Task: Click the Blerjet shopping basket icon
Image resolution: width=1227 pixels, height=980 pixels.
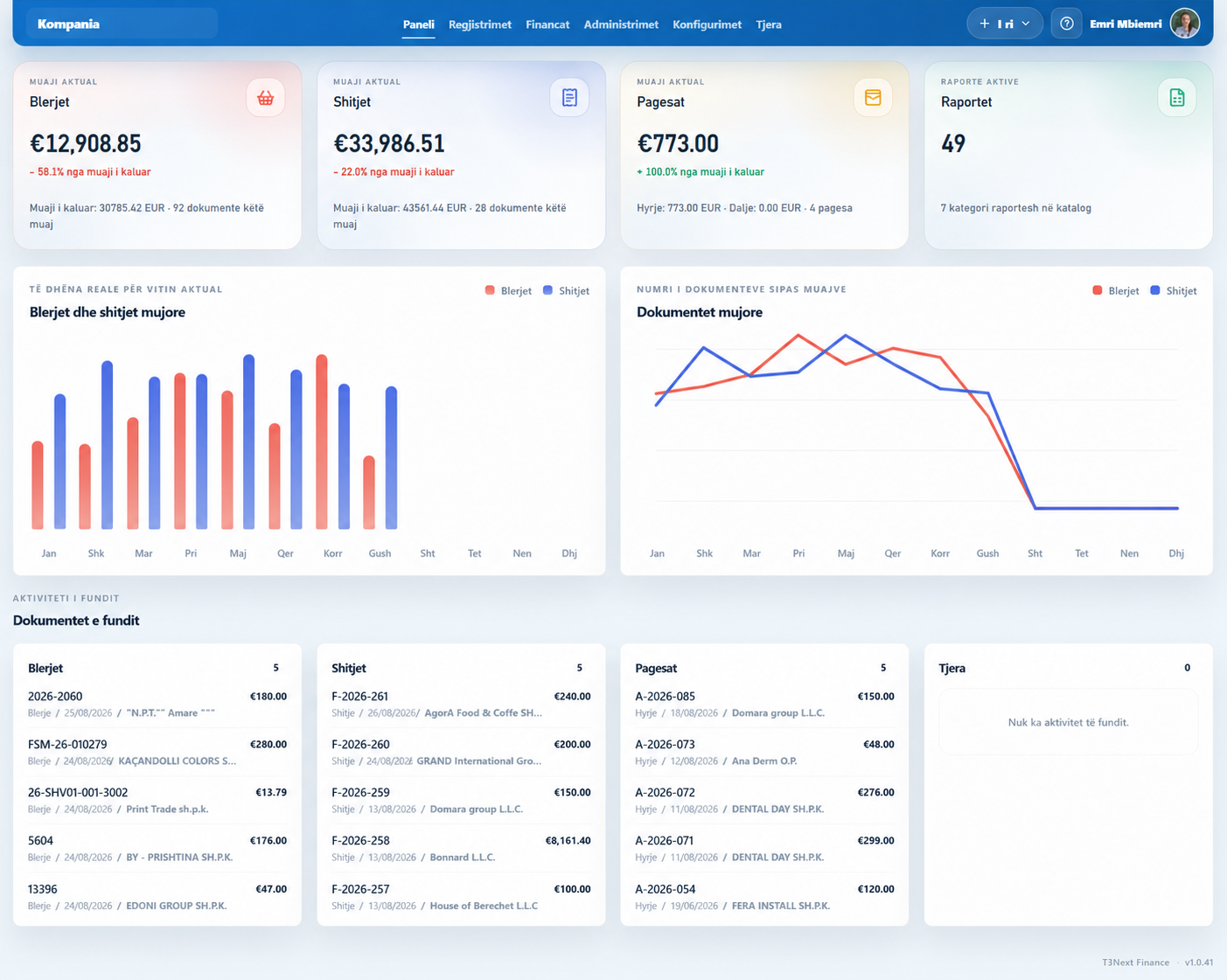Action: [266, 98]
